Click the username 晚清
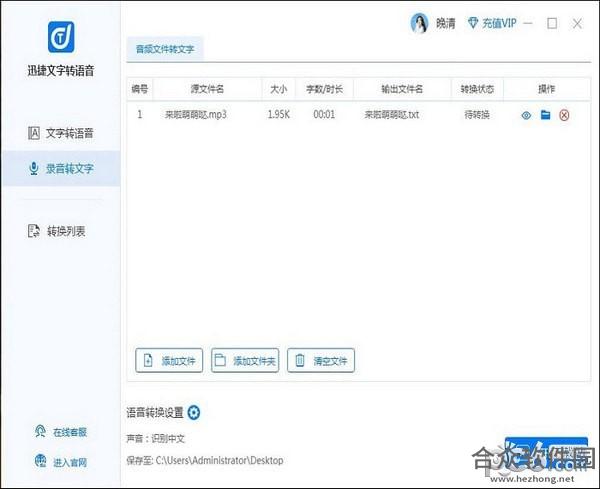 (x=446, y=23)
